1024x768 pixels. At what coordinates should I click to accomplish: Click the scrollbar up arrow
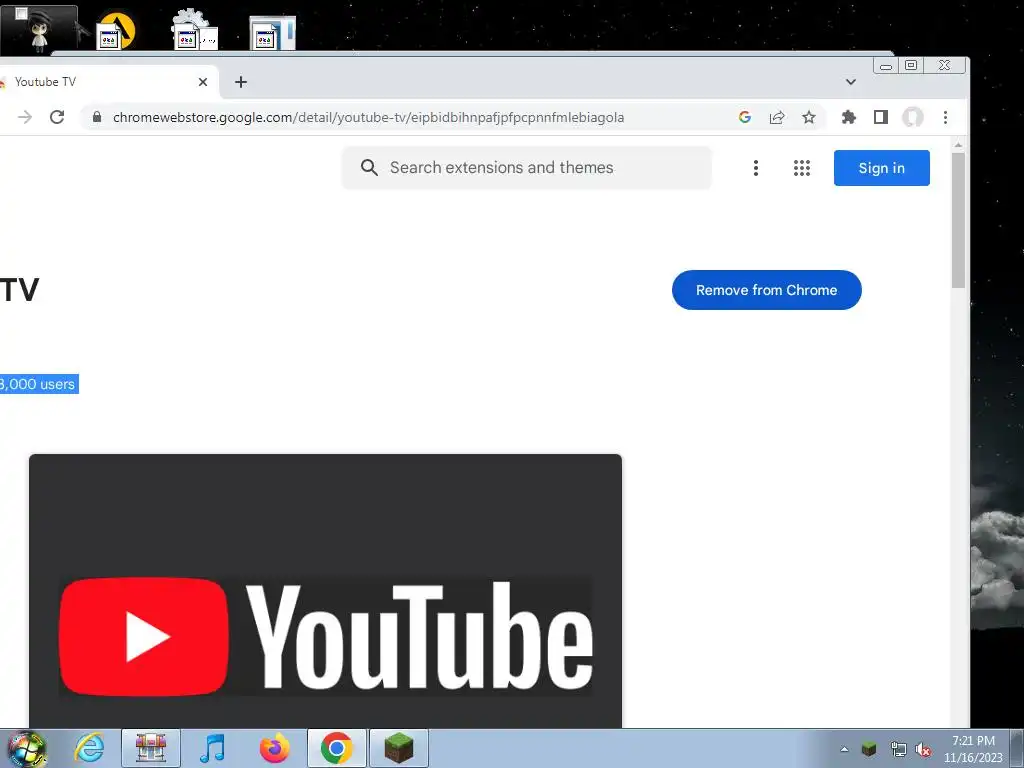958,145
